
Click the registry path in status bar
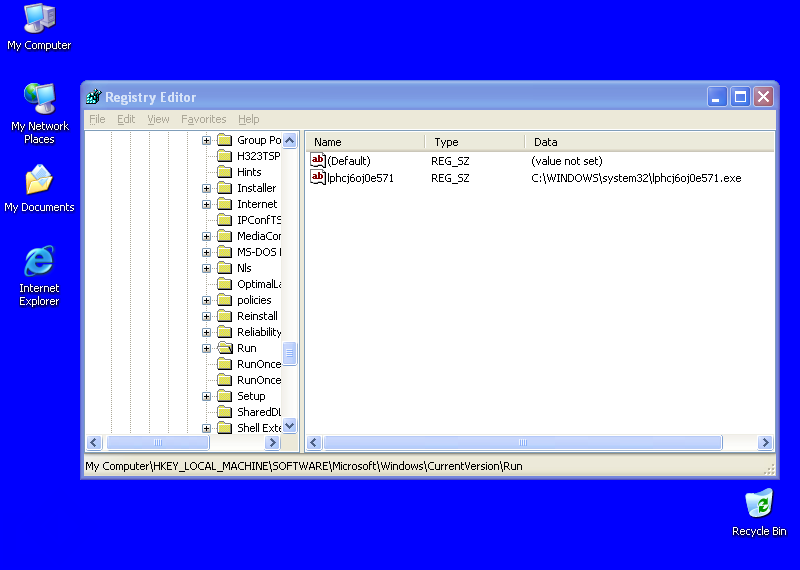(304, 466)
